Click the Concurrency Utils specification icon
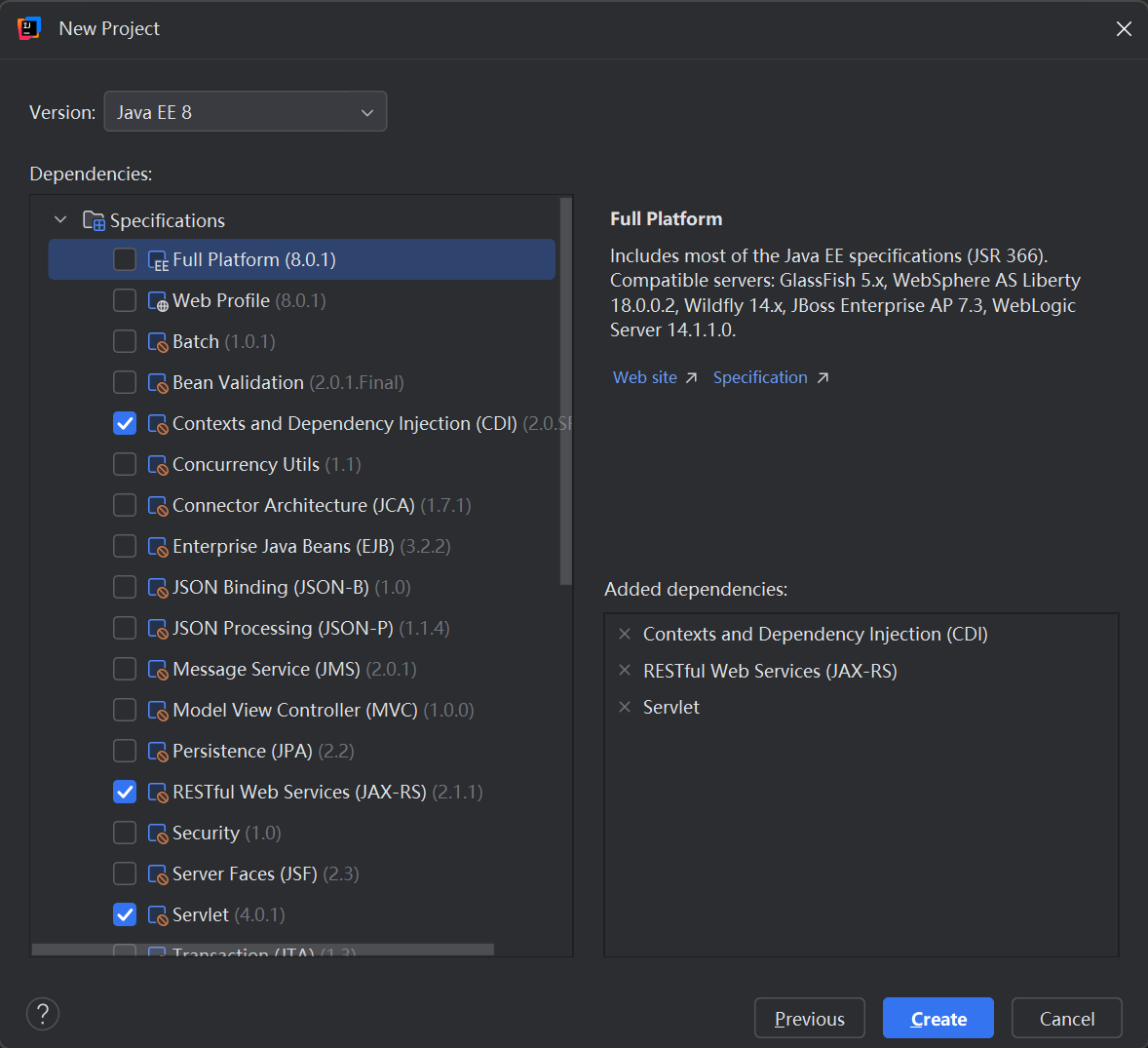Screen dimensions: 1148x1048 pos(158,465)
